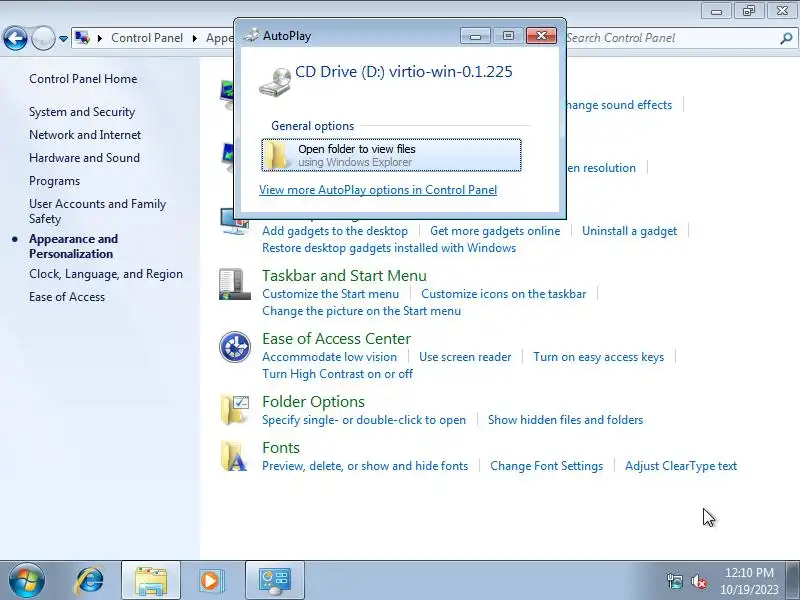Screen dimensions: 800x600
Task: Select Appearance and Personalization category
Action: (x=73, y=246)
